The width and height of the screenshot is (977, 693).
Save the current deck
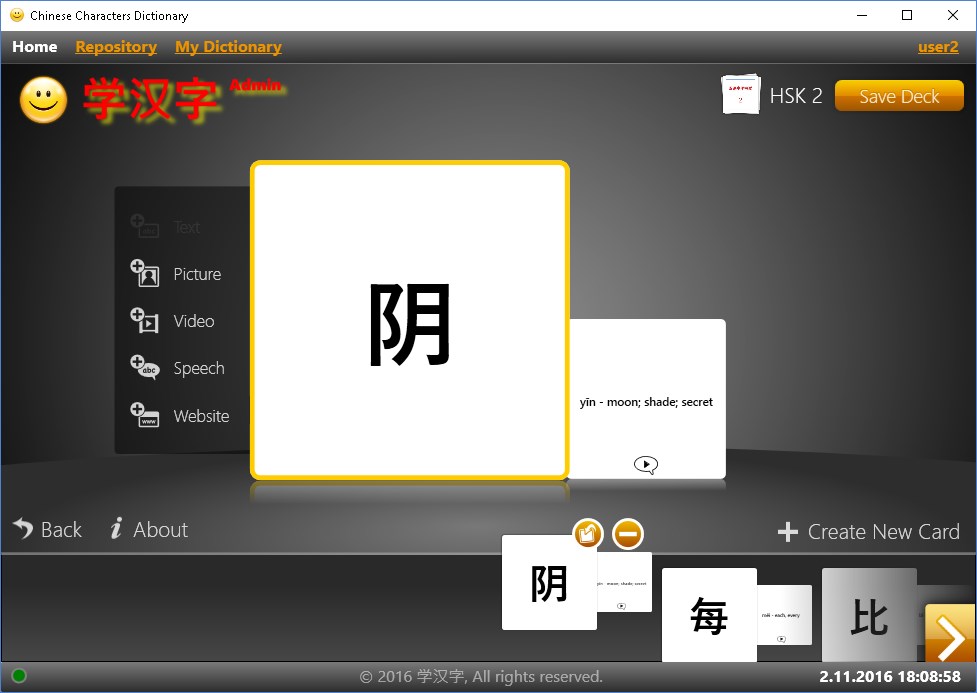(x=898, y=96)
